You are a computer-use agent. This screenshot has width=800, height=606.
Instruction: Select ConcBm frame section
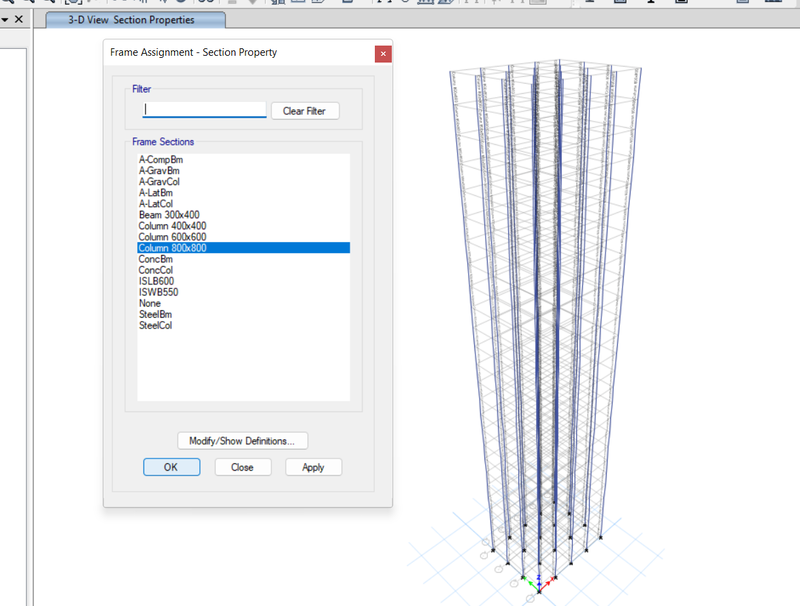click(243, 259)
